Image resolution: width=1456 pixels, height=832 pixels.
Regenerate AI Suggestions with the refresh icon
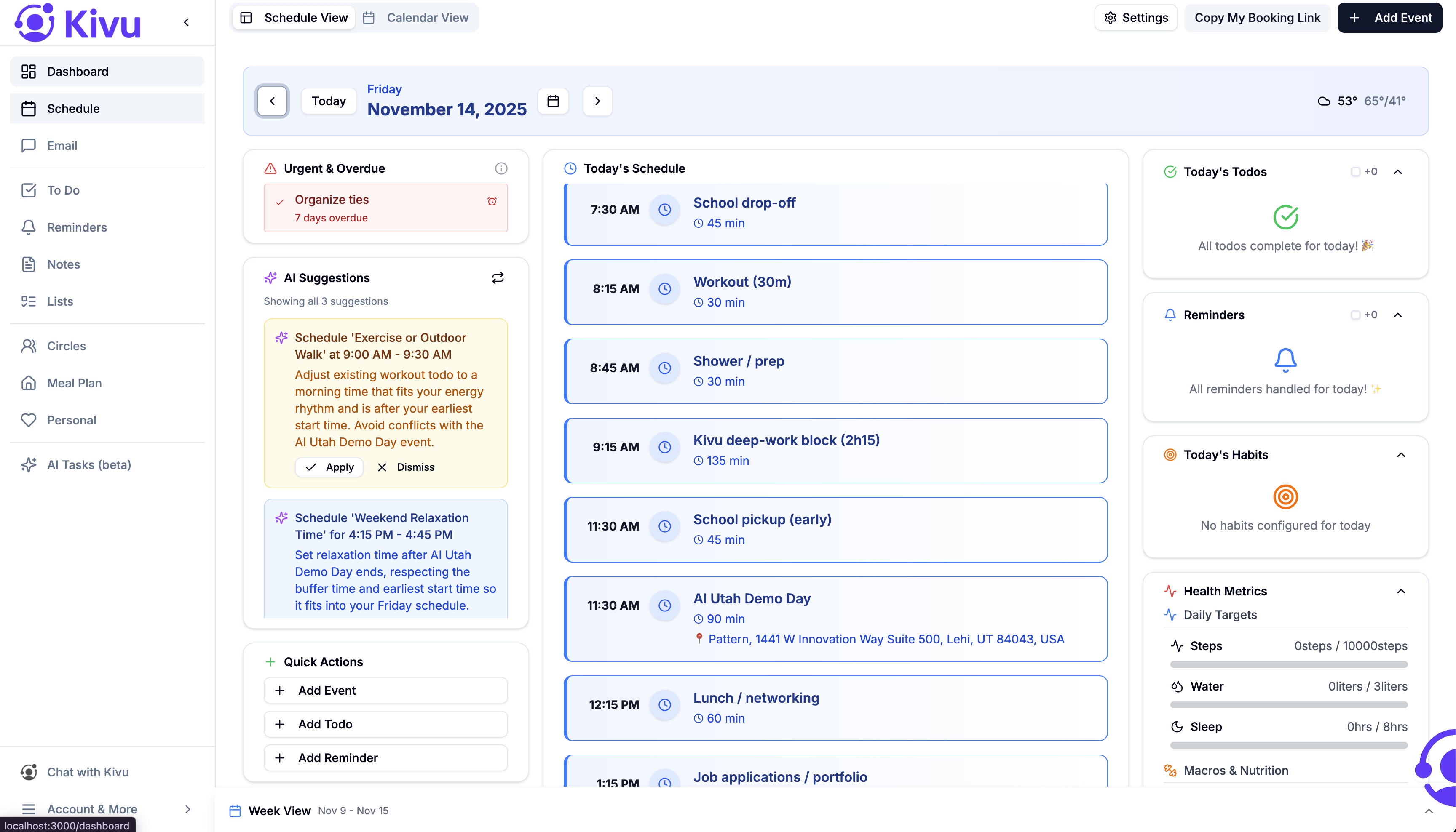point(497,278)
